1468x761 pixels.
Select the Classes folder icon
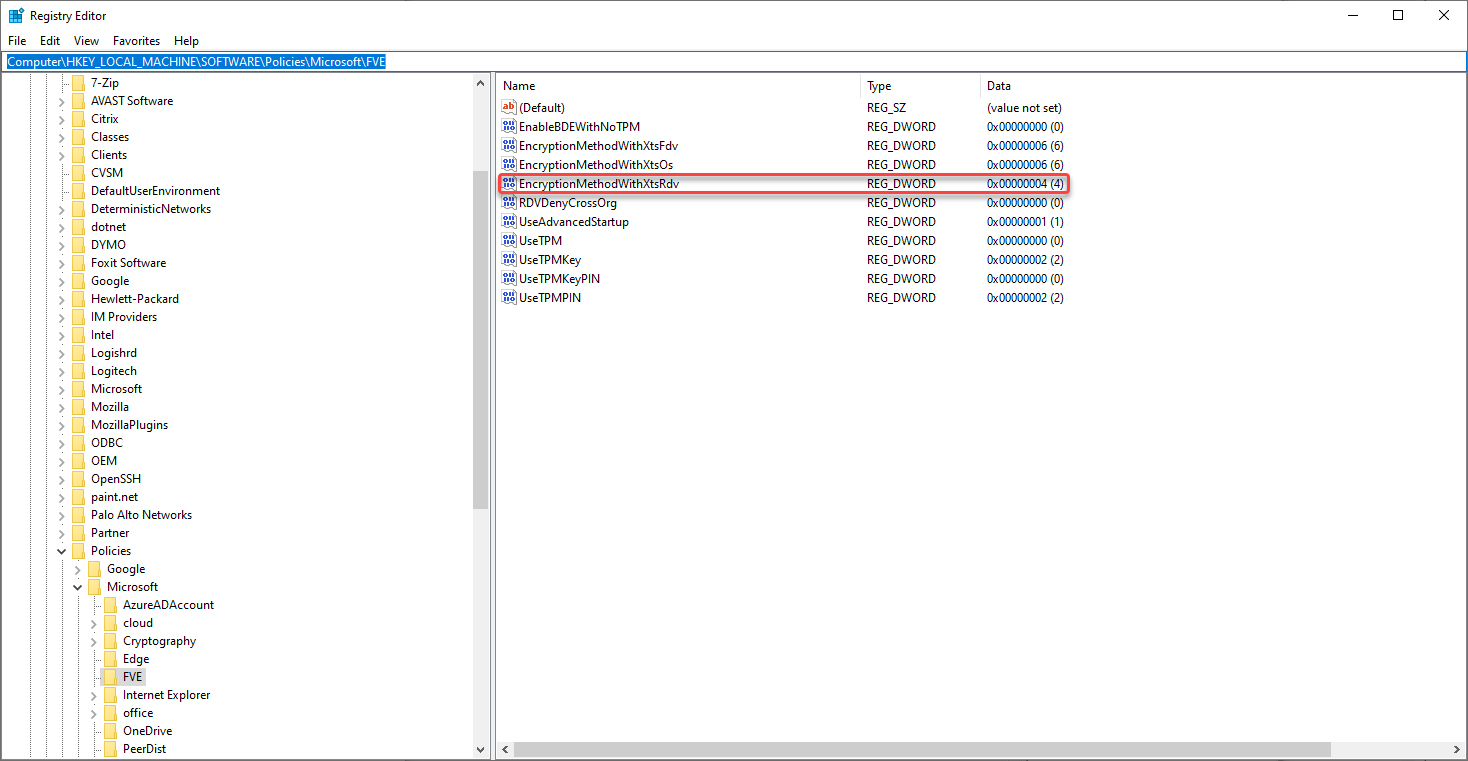click(x=78, y=137)
